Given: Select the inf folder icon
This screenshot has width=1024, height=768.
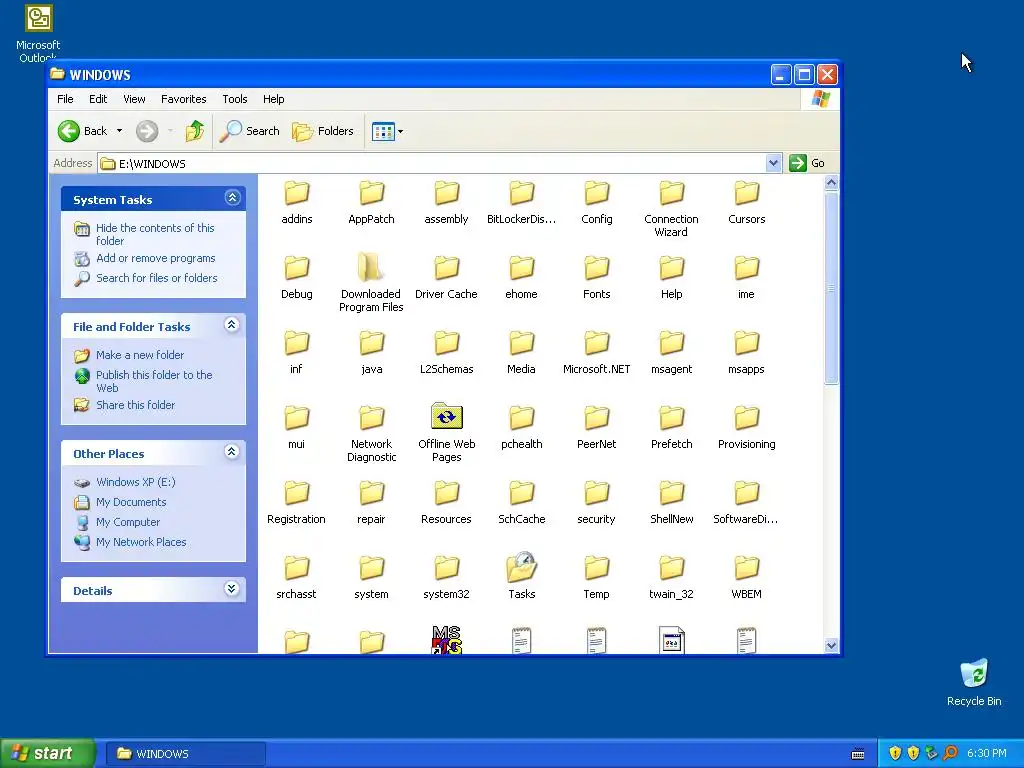Looking at the screenshot, I should click(296, 342).
